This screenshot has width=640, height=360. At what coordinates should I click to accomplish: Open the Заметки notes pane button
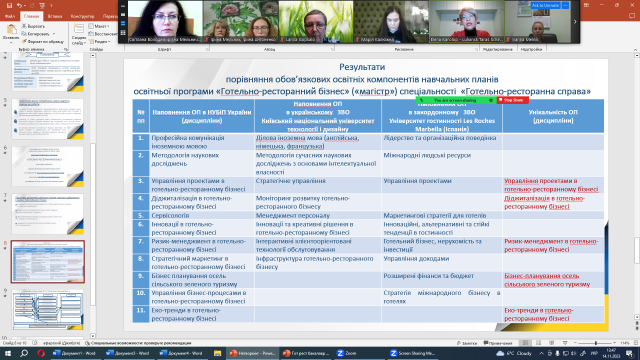pos(467,343)
